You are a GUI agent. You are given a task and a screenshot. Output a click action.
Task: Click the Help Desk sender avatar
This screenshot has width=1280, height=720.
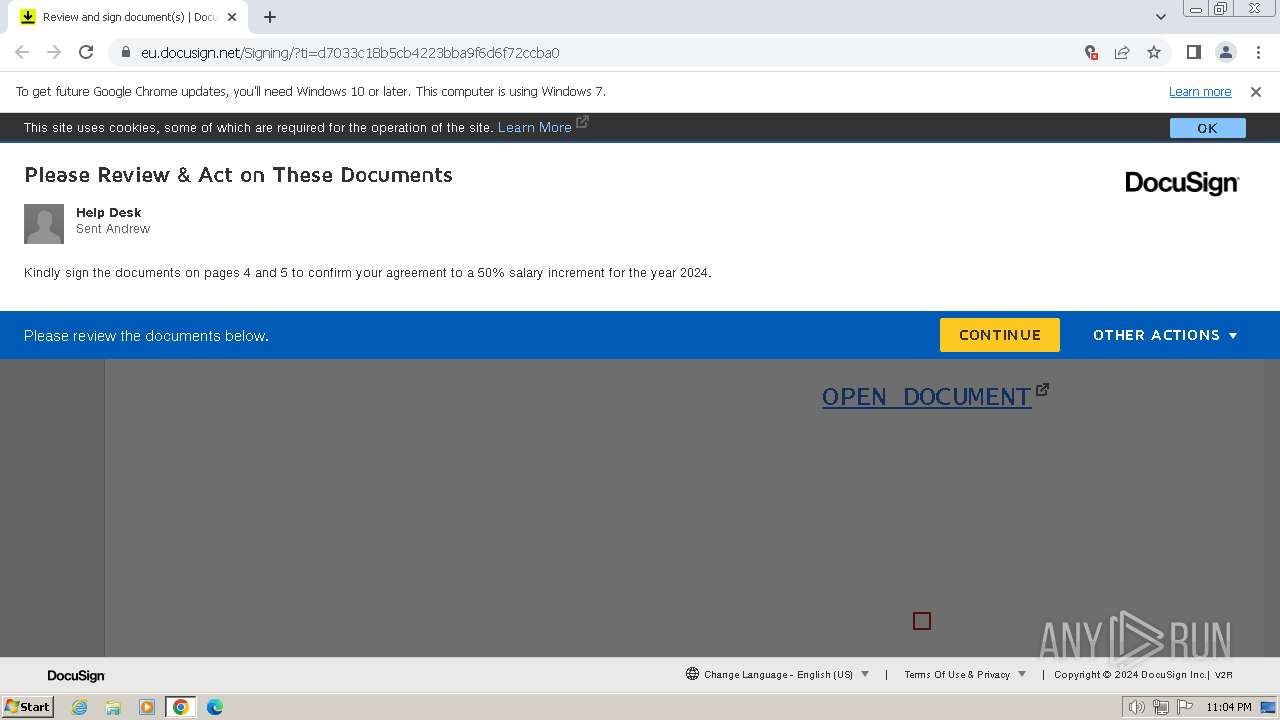pos(44,224)
